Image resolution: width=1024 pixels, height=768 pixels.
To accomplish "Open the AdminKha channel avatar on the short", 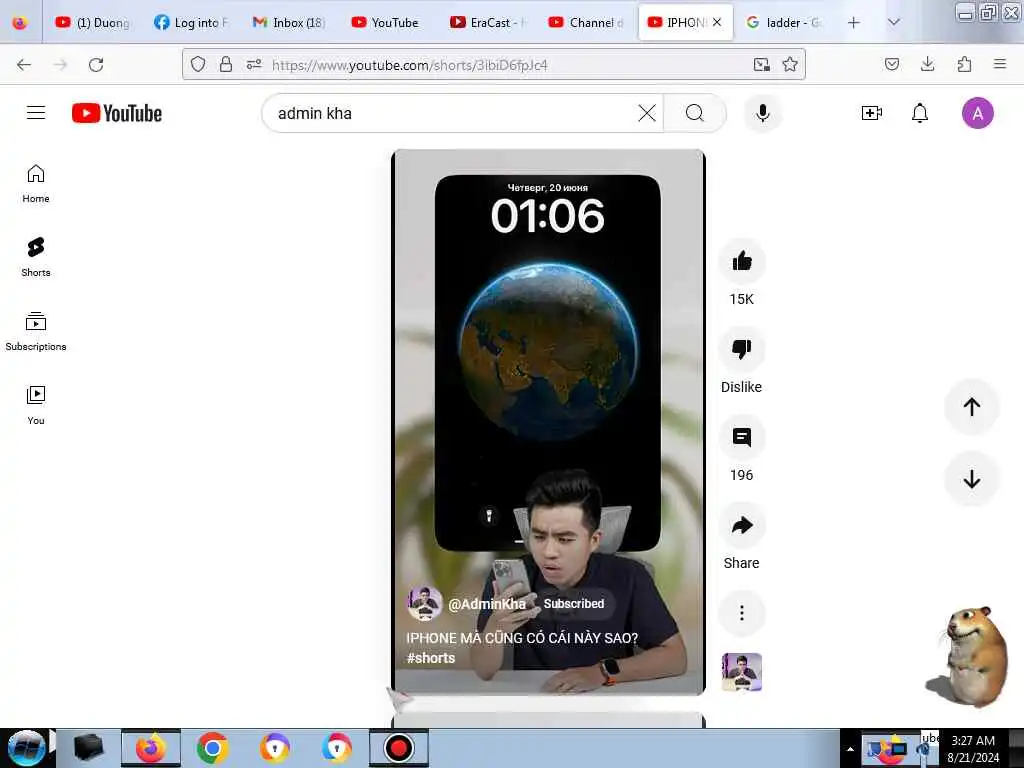I will [x=424, y=603].
